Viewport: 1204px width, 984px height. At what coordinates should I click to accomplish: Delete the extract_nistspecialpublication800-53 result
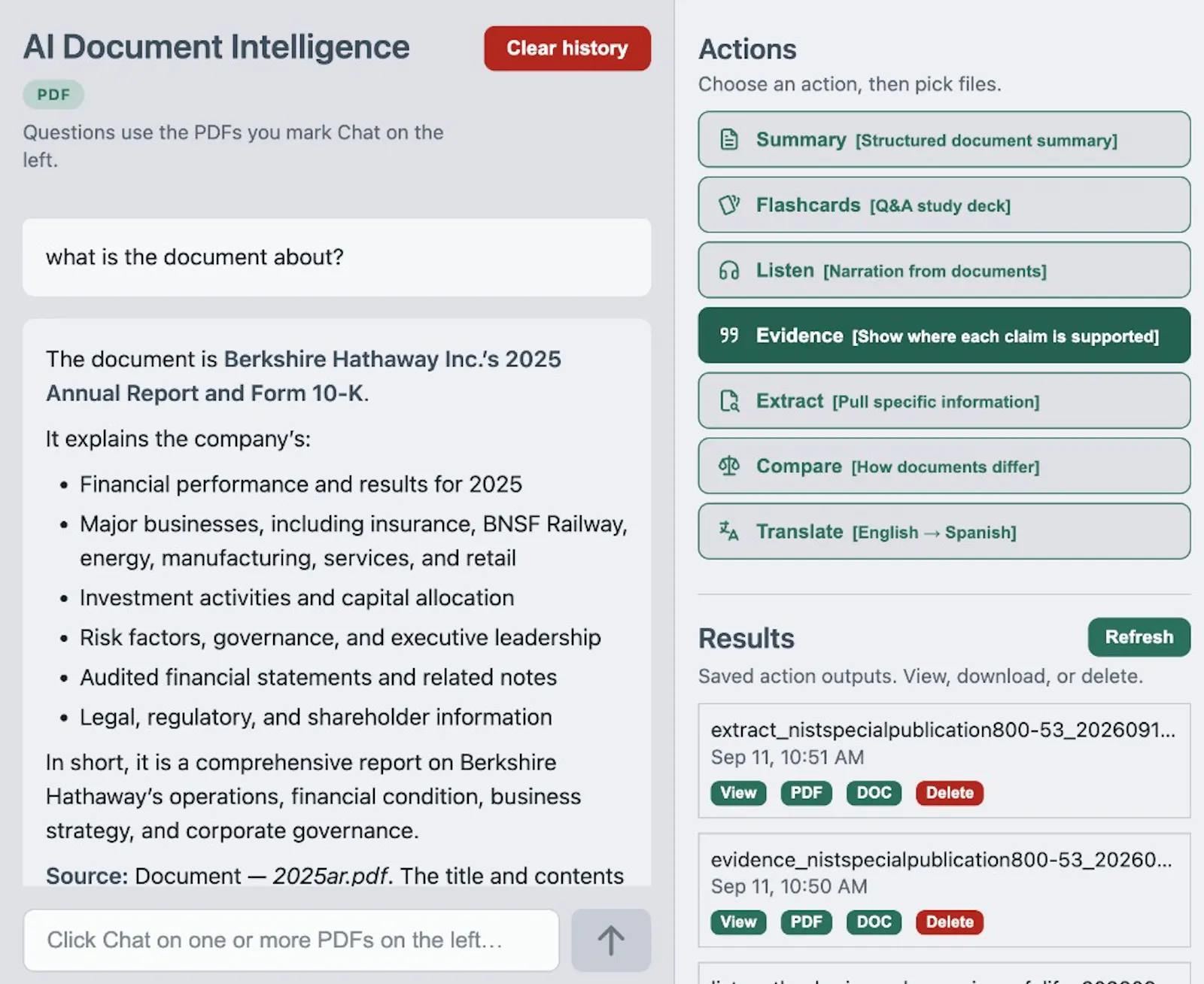(x=950, y=793)
